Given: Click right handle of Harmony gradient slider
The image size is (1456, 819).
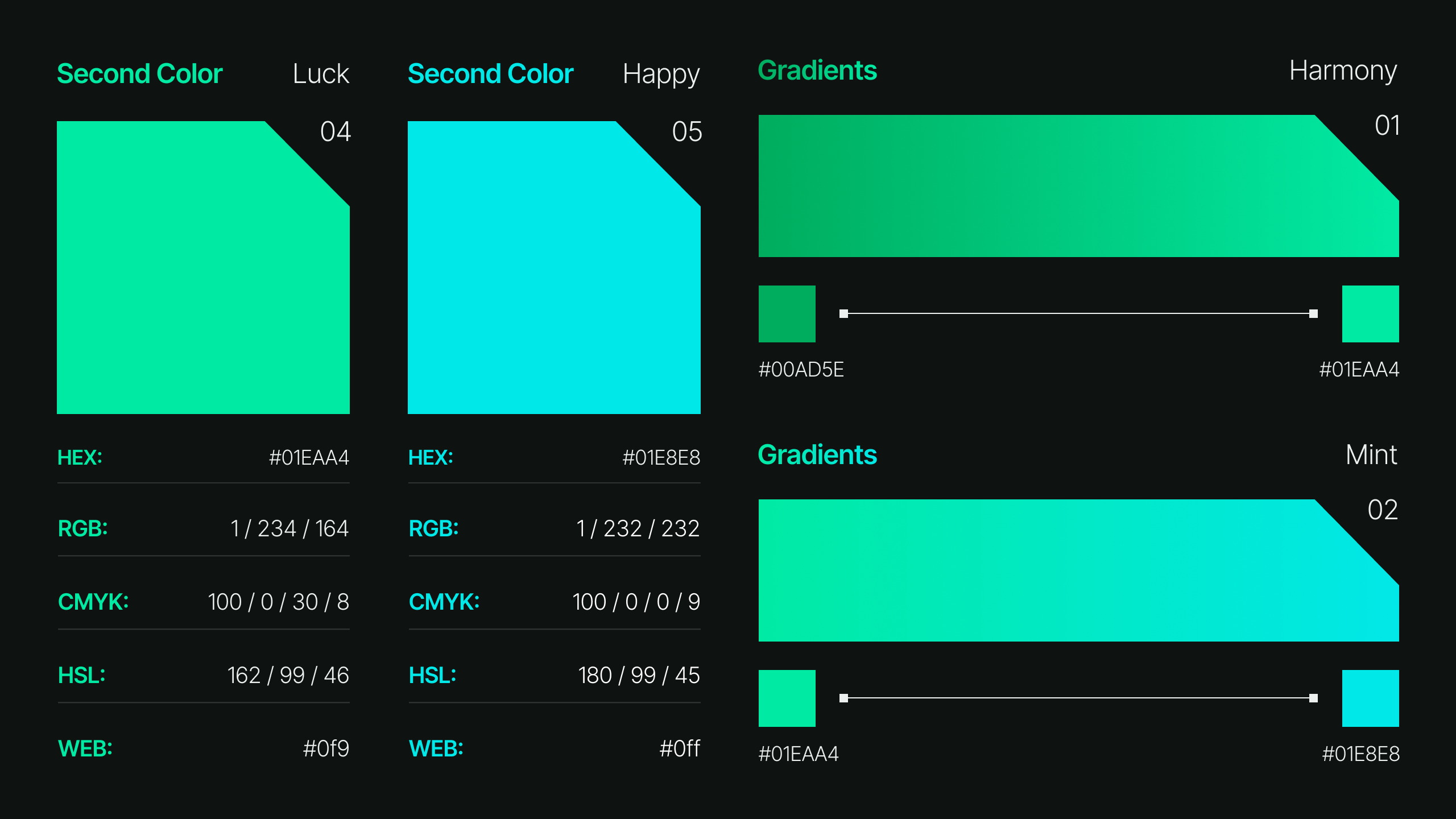Looking at the screenshot, I should [1313, 313].
